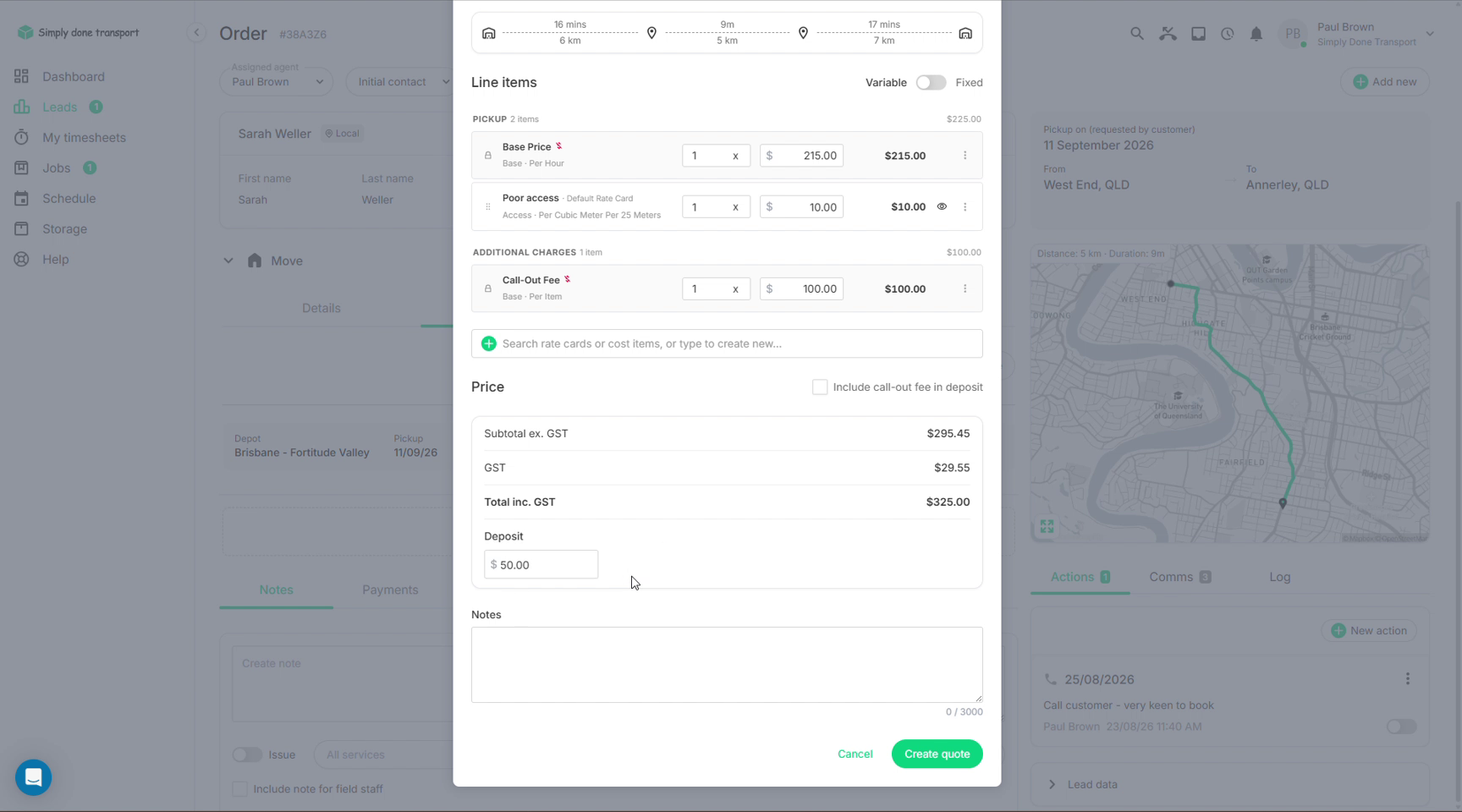This screenshot has width=1462, height=812.
Task: Toggle completion switch for Call customer action
Action: click(x=1401, y=727)
